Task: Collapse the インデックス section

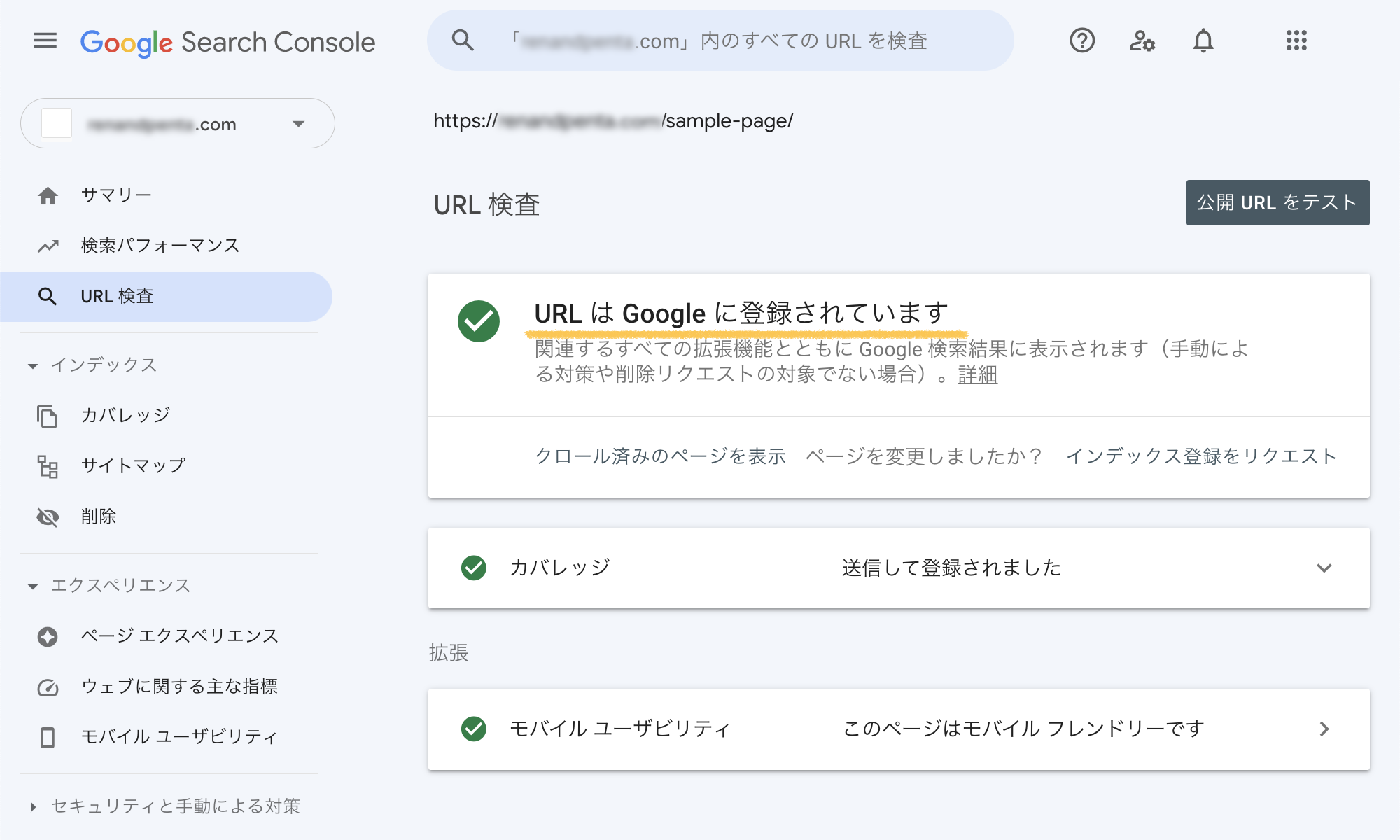Action: click(x=33, y=366)
